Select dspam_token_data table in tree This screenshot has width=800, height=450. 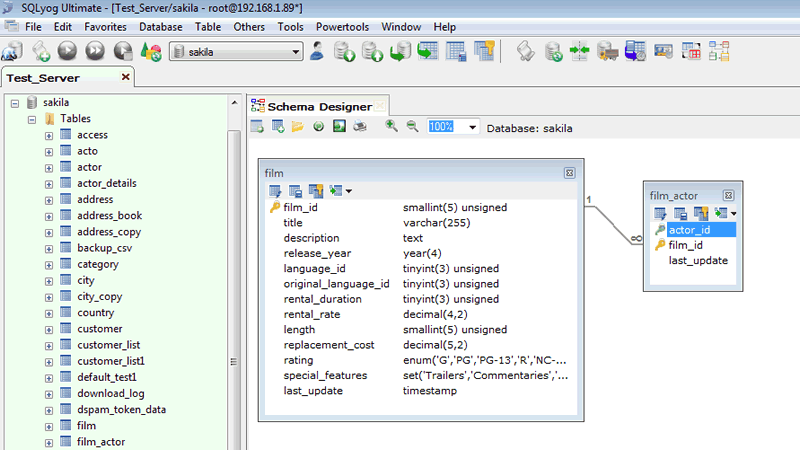coord(121,410)
